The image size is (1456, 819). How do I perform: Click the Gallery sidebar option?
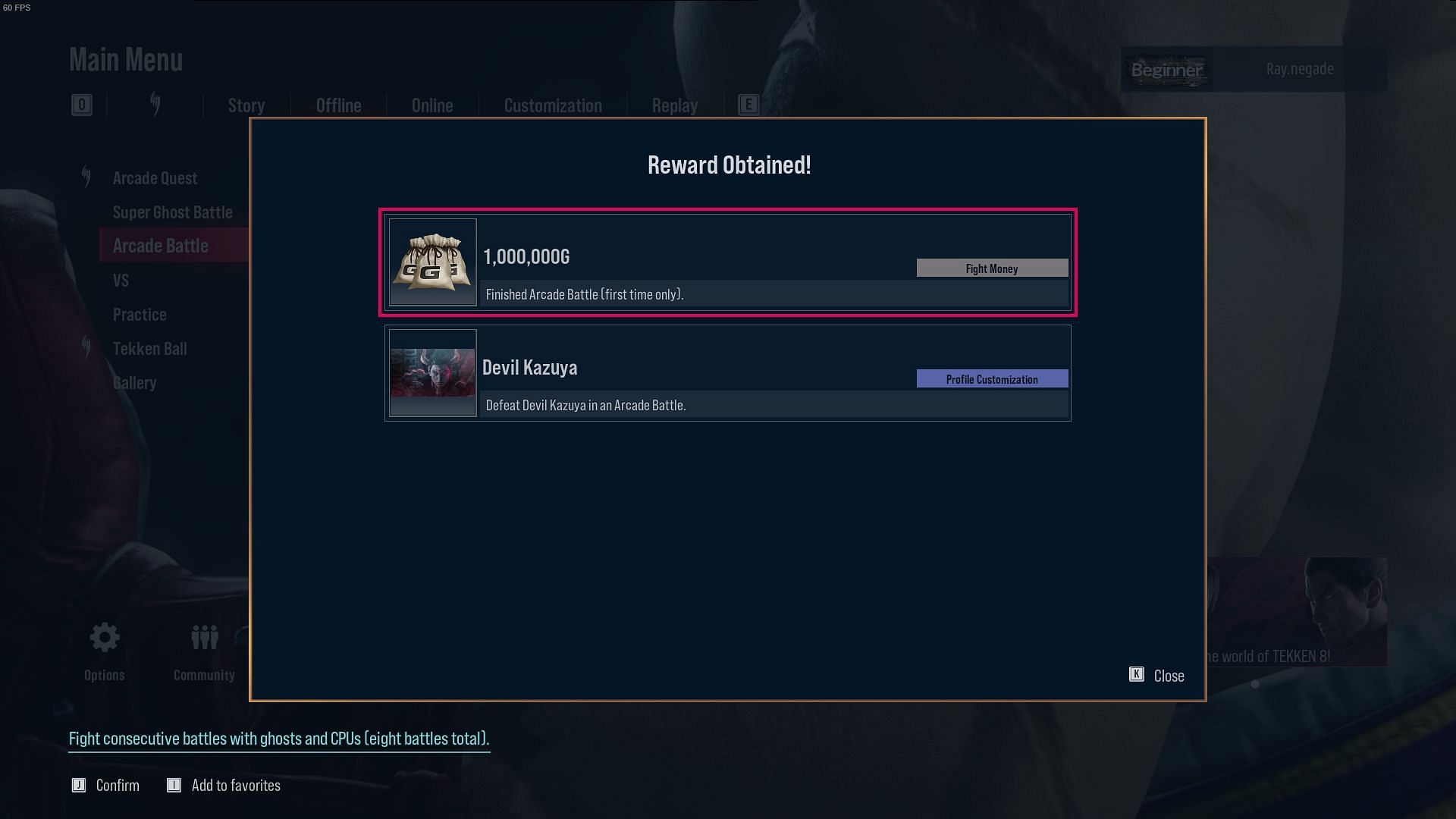point(134,382)
